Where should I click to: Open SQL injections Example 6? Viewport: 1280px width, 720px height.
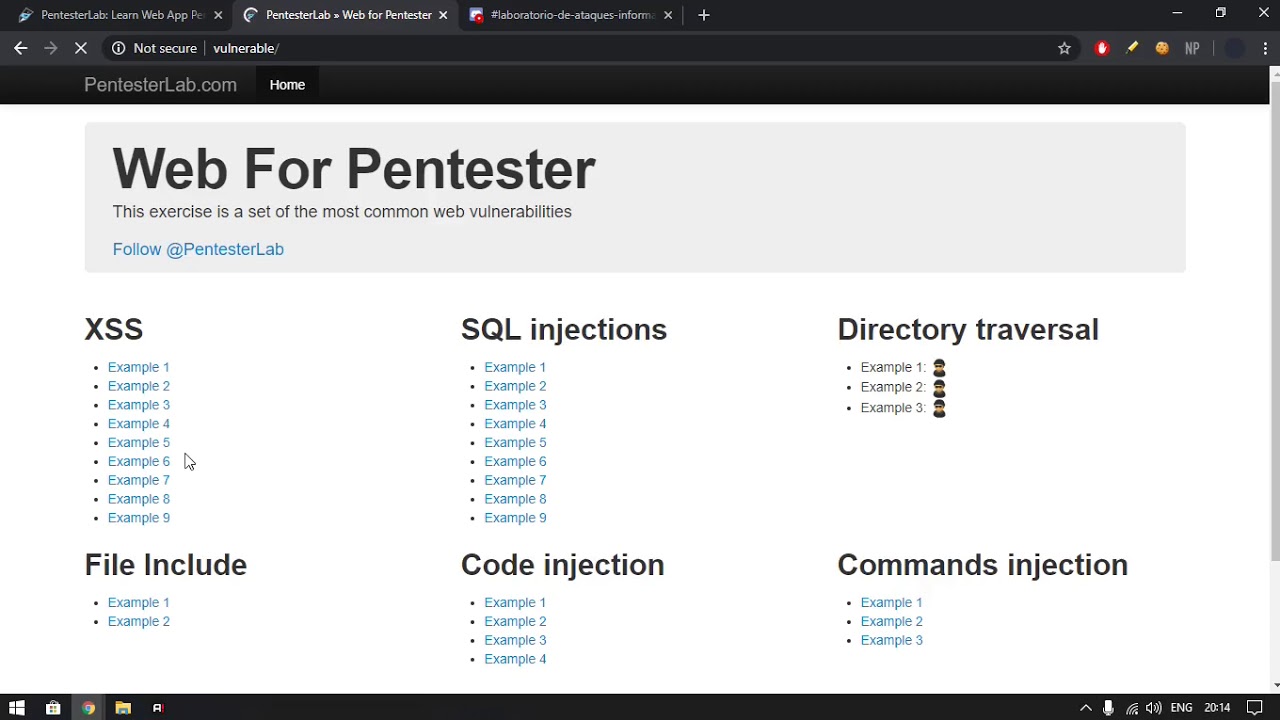[515, 461]
